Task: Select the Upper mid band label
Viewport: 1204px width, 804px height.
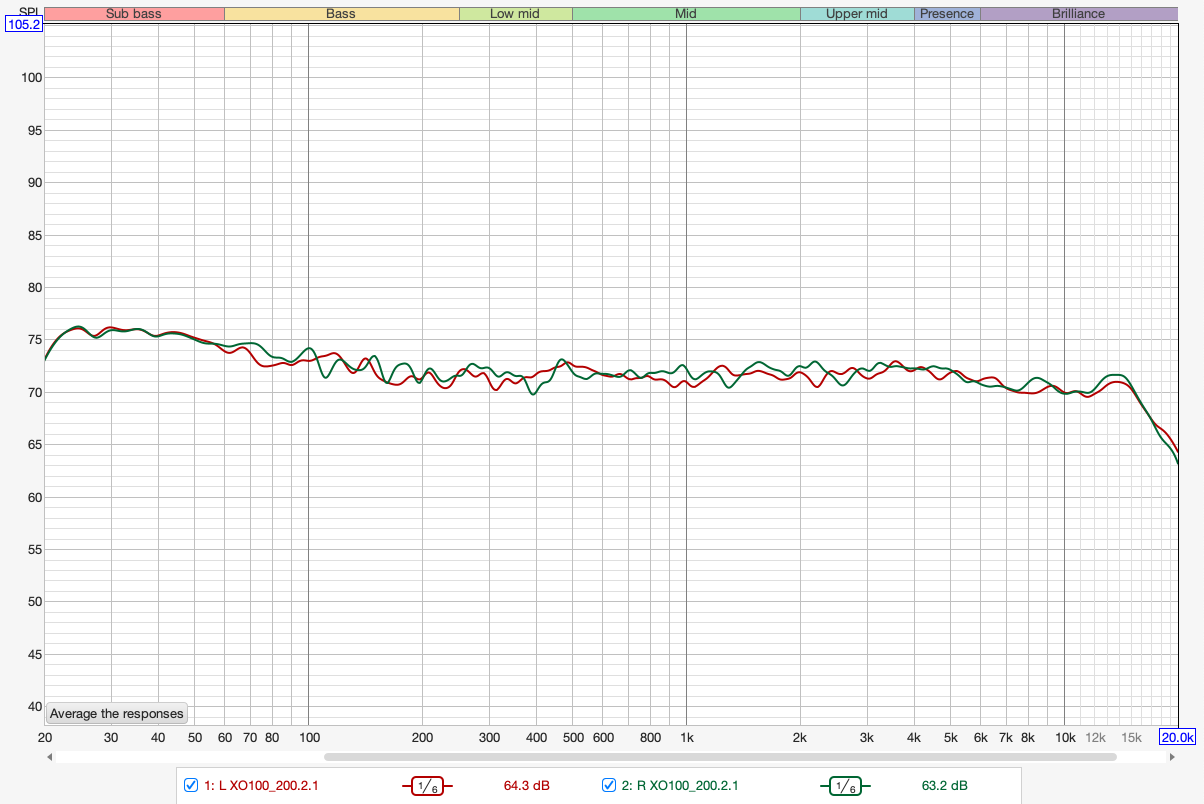Action: (857, 14)
